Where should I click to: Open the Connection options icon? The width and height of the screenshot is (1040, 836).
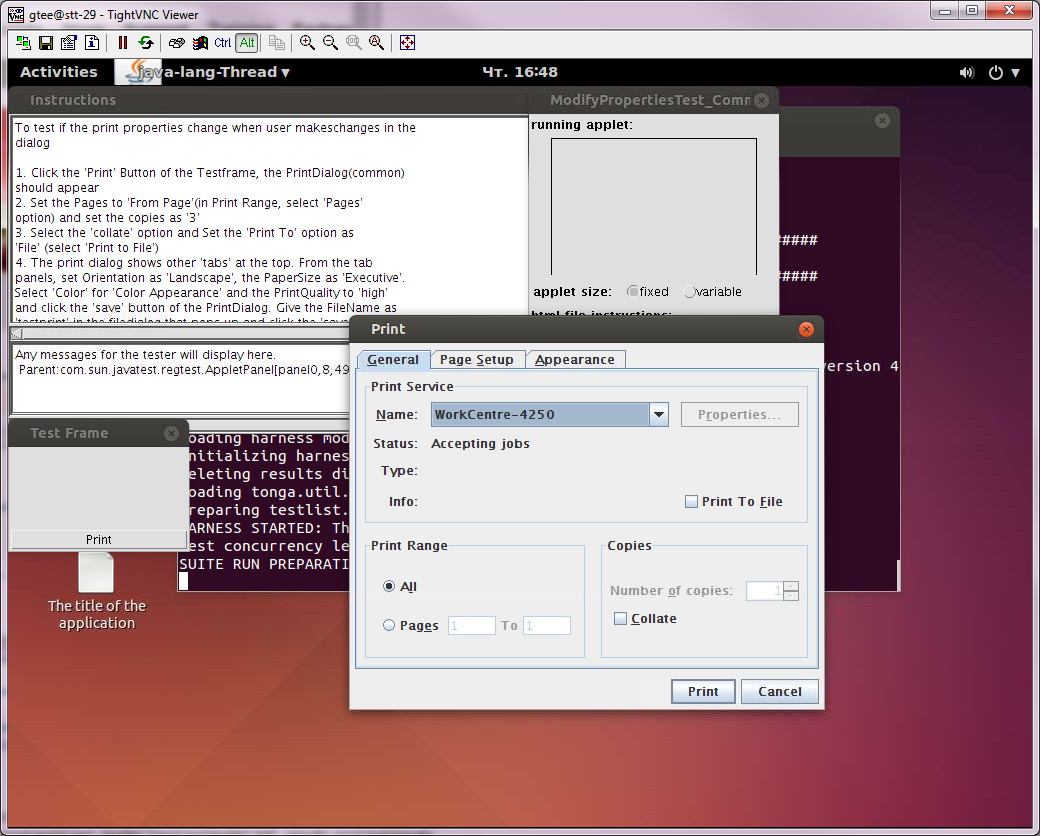[68, 43]
